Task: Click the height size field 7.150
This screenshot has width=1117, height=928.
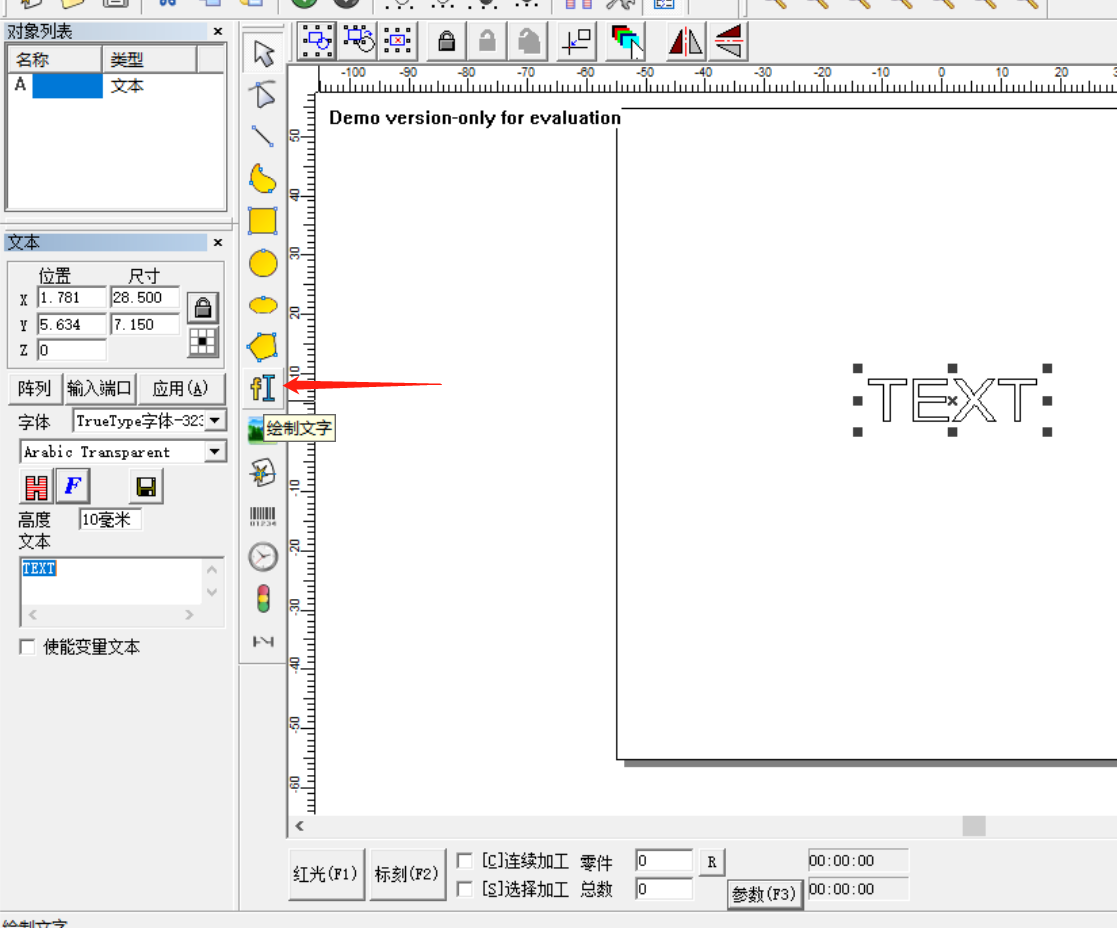Action: pyautogui.click(x=145, y=324)
